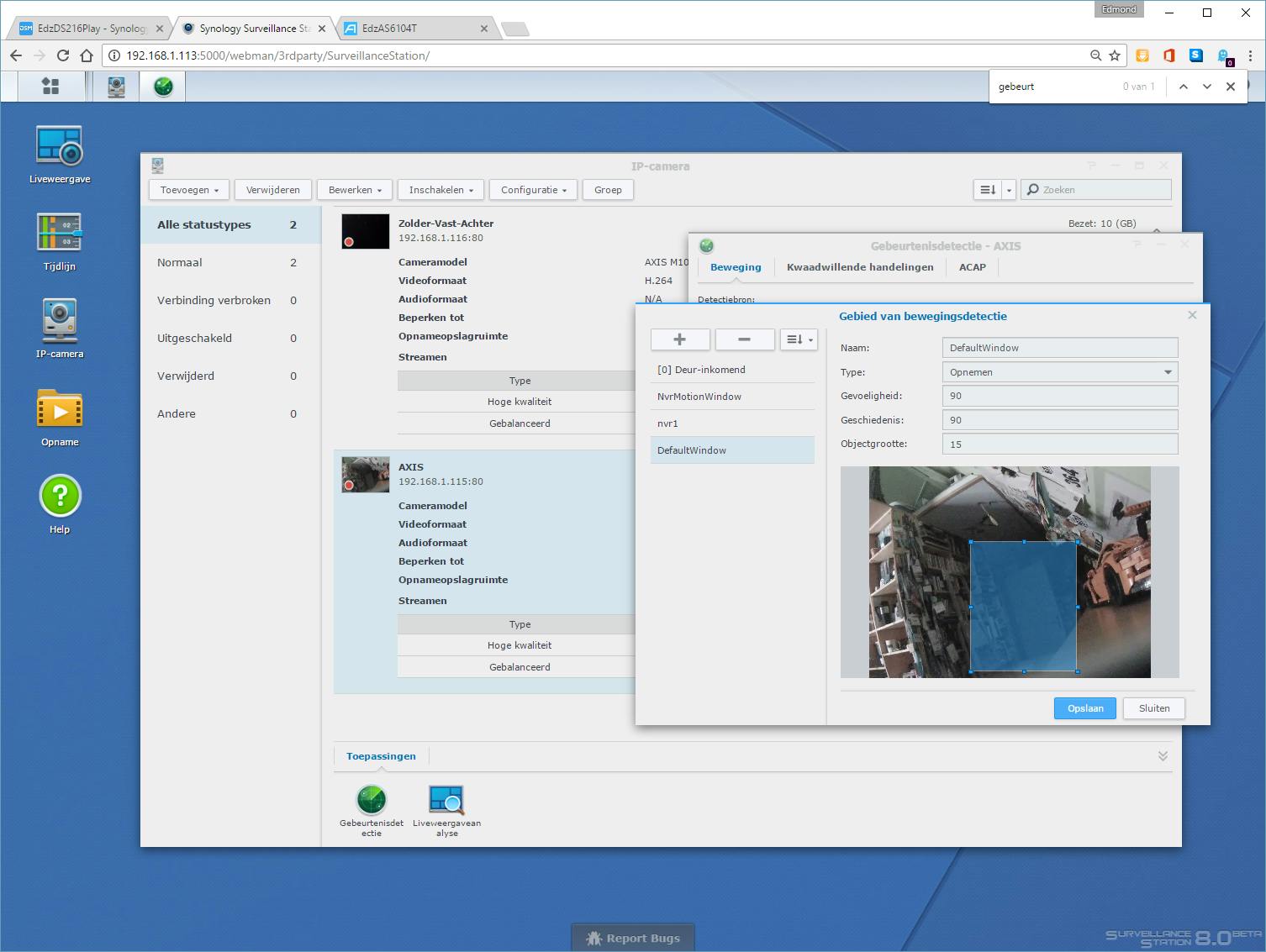Open the Type dropdown showing Opnemen
Screen dimensions: 1266x952
[1059, 372]
